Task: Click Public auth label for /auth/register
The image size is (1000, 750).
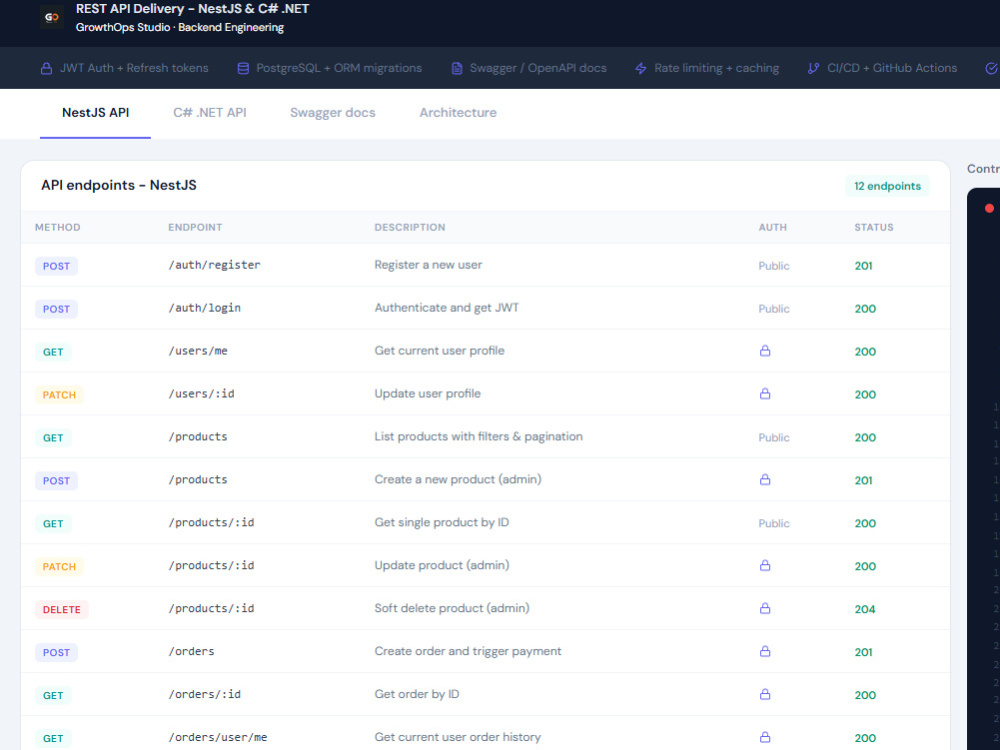Action: click(x=774, y=266)
